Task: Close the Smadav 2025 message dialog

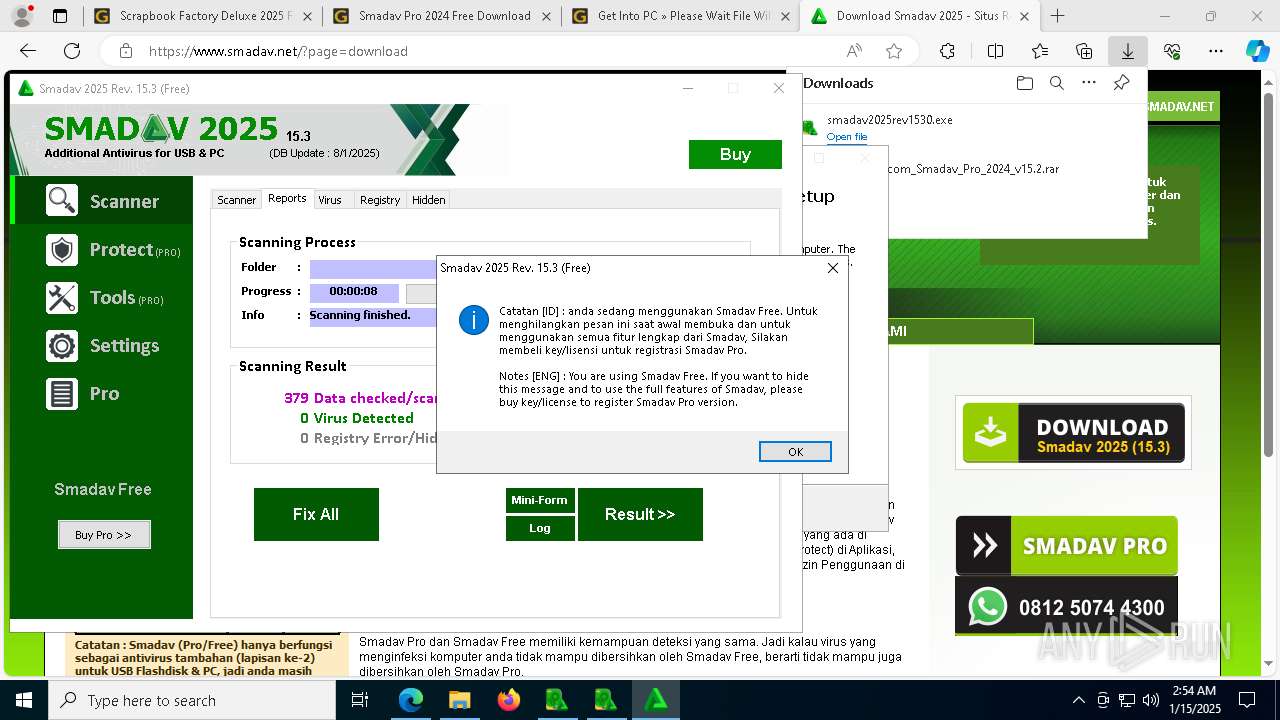Action: 833,268
